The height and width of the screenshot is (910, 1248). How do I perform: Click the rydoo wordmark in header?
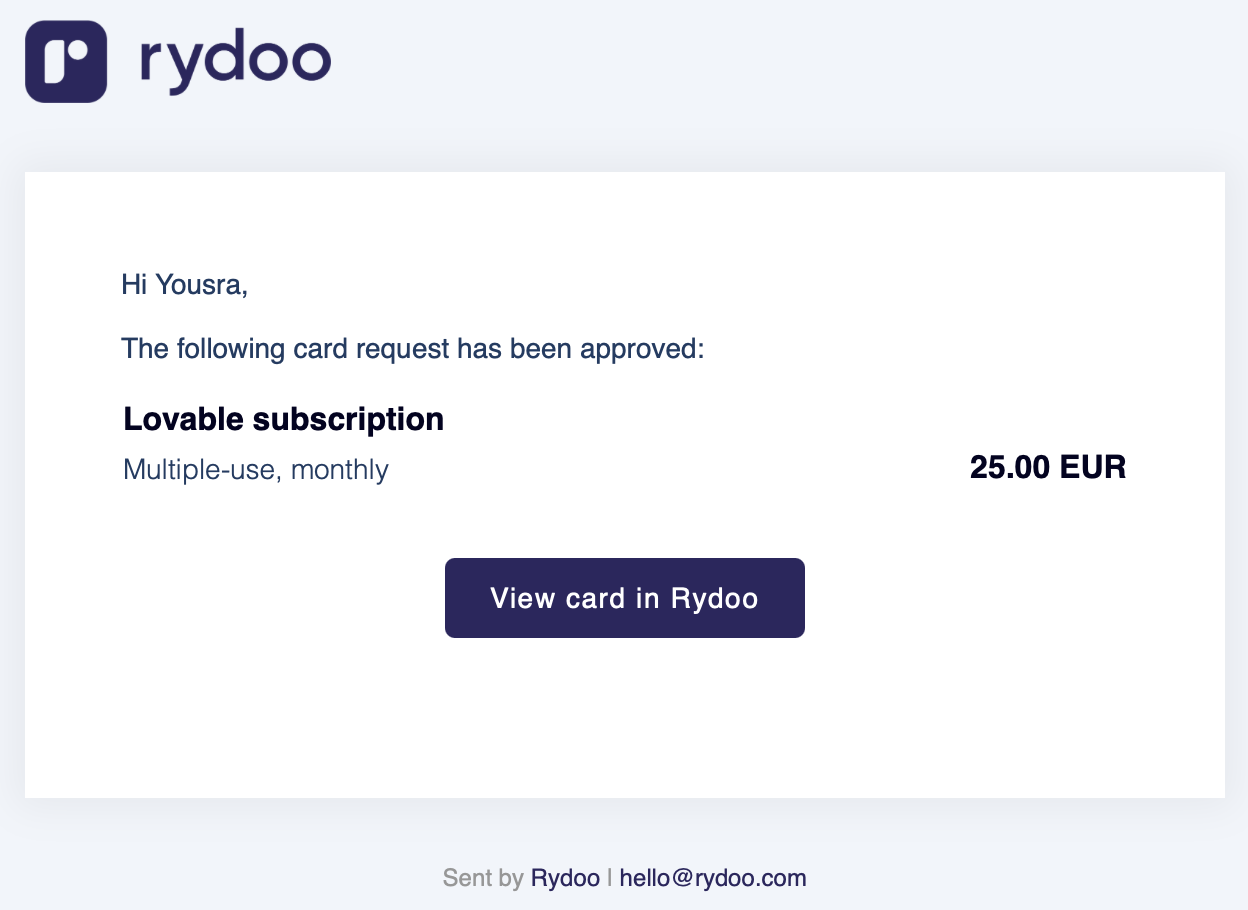[x=235, y=62]
